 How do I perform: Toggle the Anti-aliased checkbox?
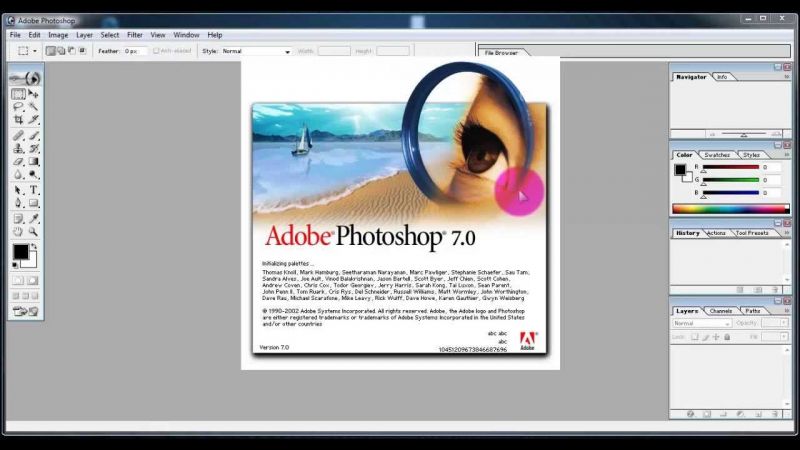click(157, 50)
